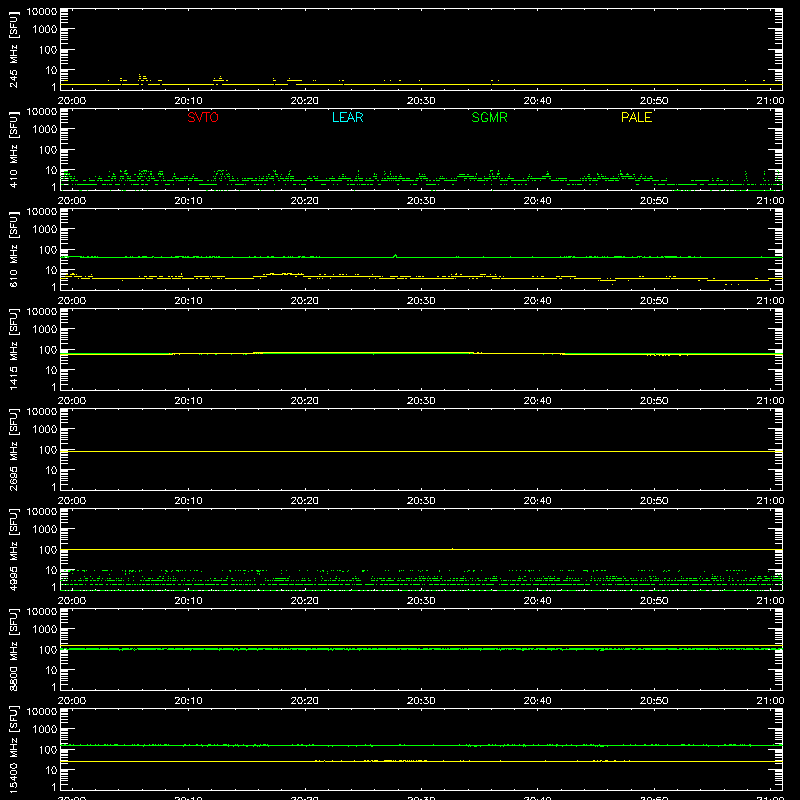Select the 4995 MHz [SFU] axis label
Screen dimensions: 800x800
(13, 549)
